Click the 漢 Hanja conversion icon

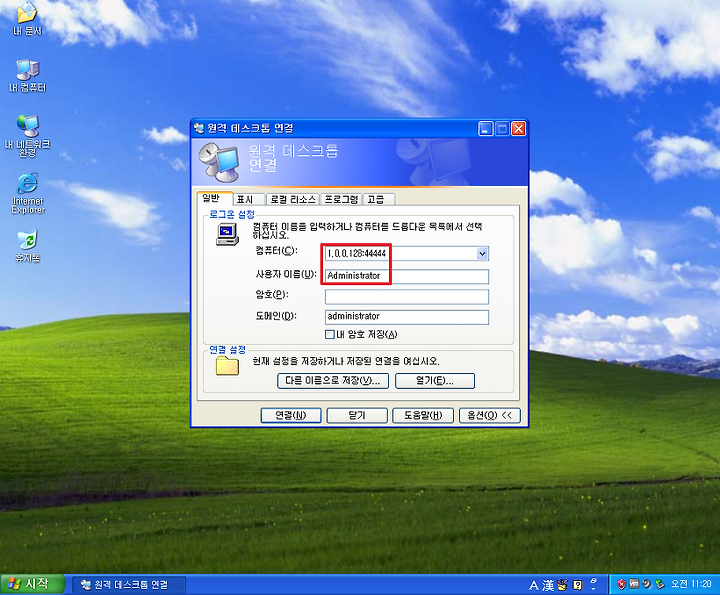(x=548, y=585)
